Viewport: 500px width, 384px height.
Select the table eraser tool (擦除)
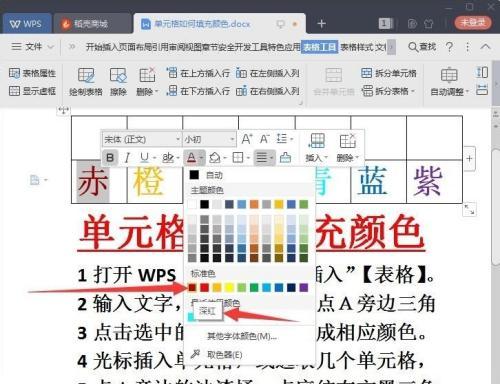pos(118,82)
